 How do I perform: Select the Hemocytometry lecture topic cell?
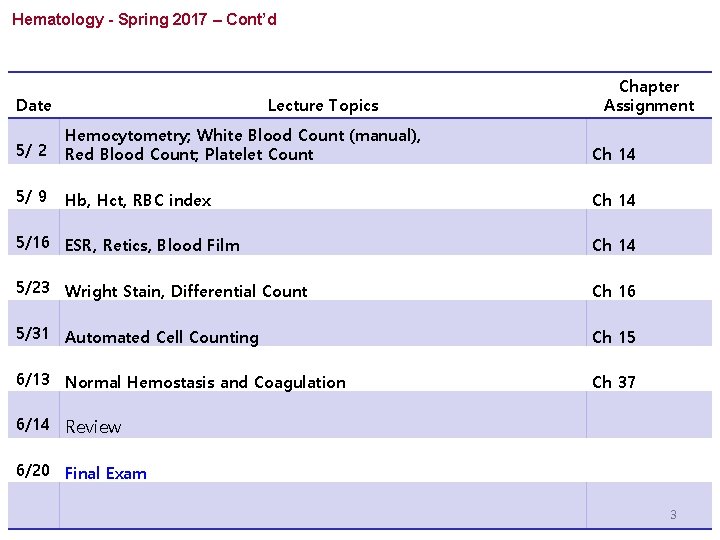243,144
